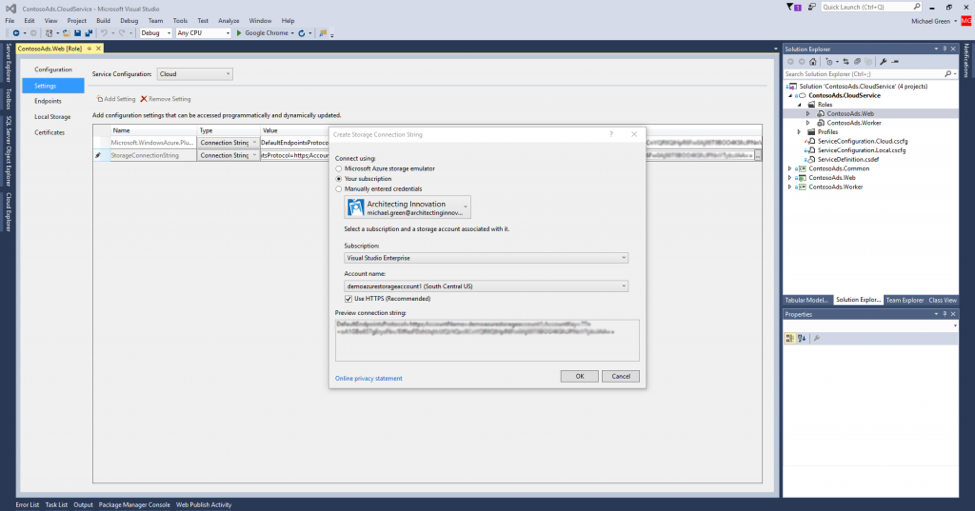
Task: Click the Navigate Backward toolbar icon
Action: (16, 33)
